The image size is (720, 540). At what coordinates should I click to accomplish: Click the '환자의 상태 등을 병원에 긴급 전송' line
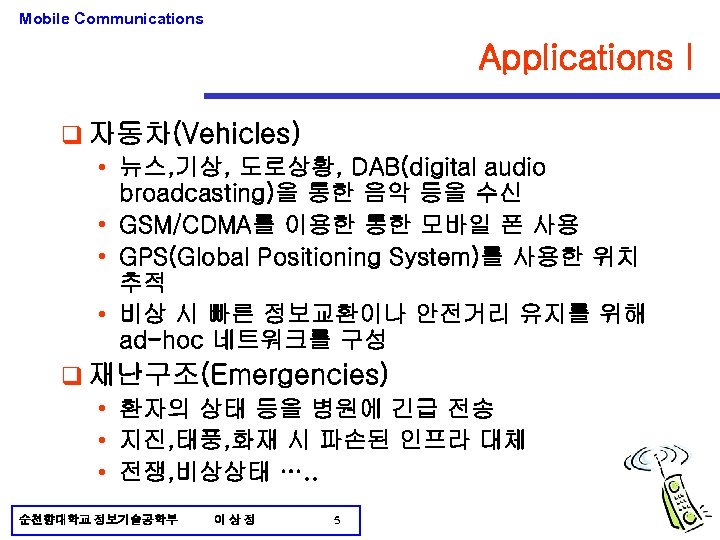(x=307, y=408)
